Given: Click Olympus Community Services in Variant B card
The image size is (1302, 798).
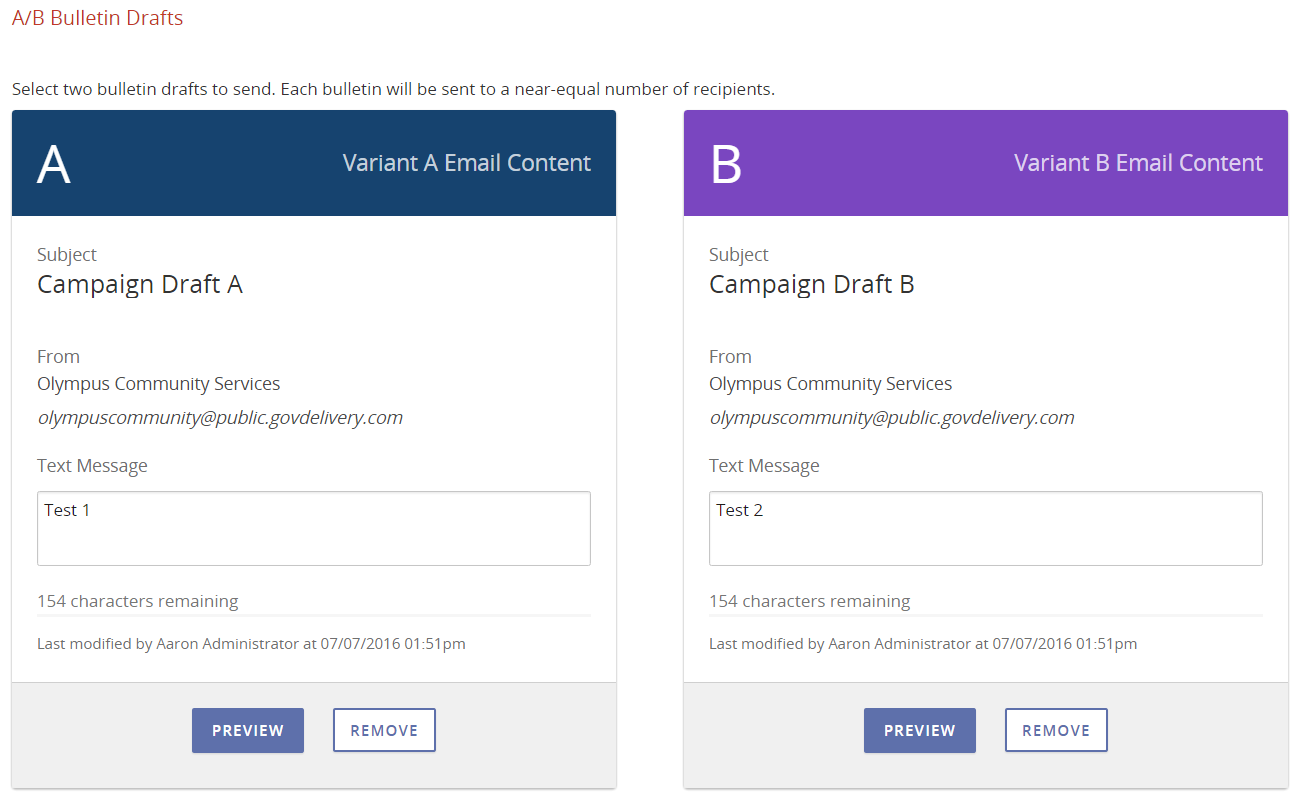Looking at the screenshot, I should [x=830, y=384].
